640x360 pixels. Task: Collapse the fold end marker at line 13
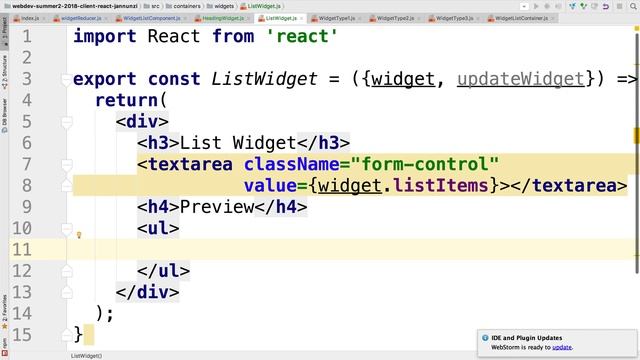tap(67, 292)
